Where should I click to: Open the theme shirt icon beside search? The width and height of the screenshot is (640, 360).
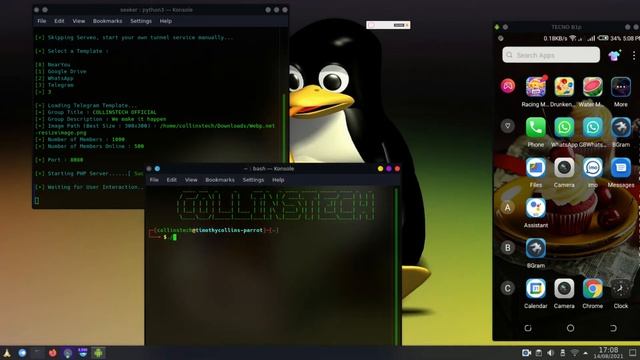614,55
